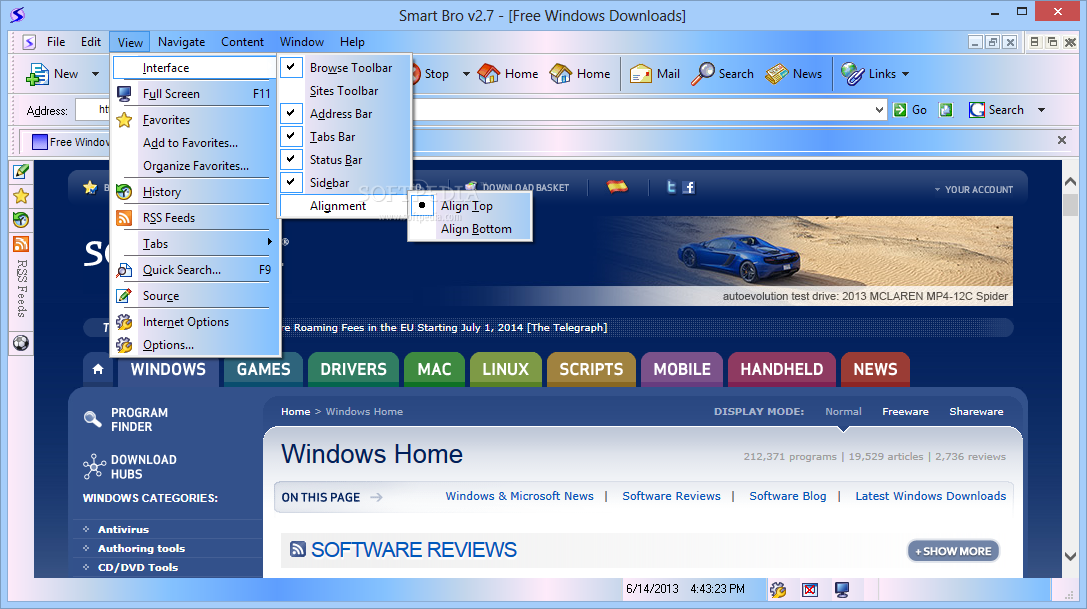Click the address bar Search engine icon
This screenshot has height=609, width=1087.
click(977, 110)
